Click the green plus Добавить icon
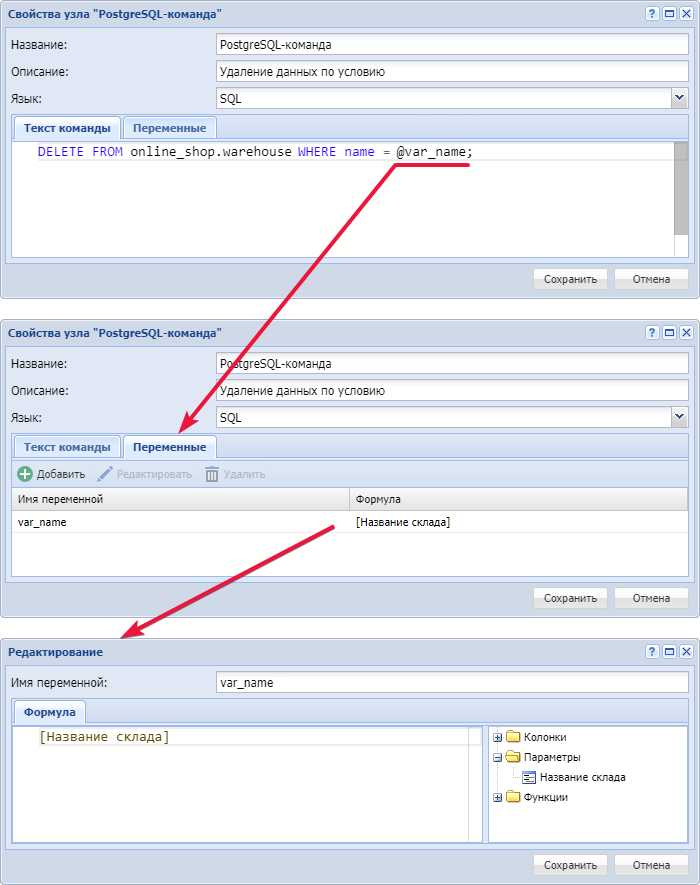The width and height of the screenshot is (700, 885). coord(25,474)
